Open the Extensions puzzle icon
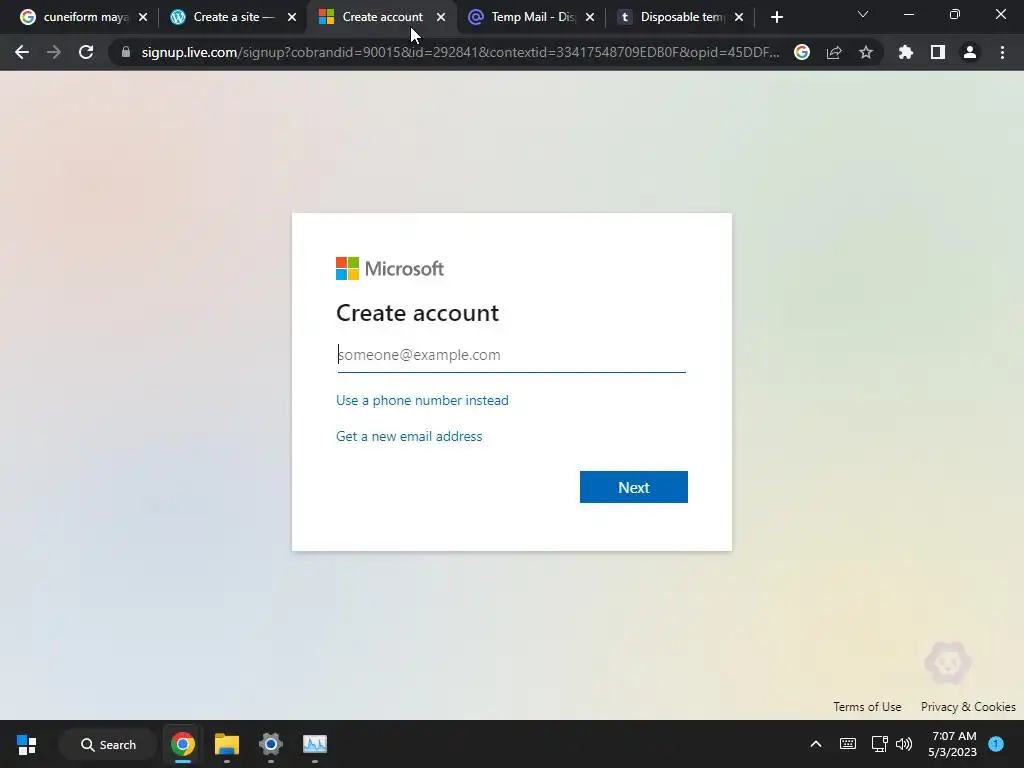 point(906,52)
